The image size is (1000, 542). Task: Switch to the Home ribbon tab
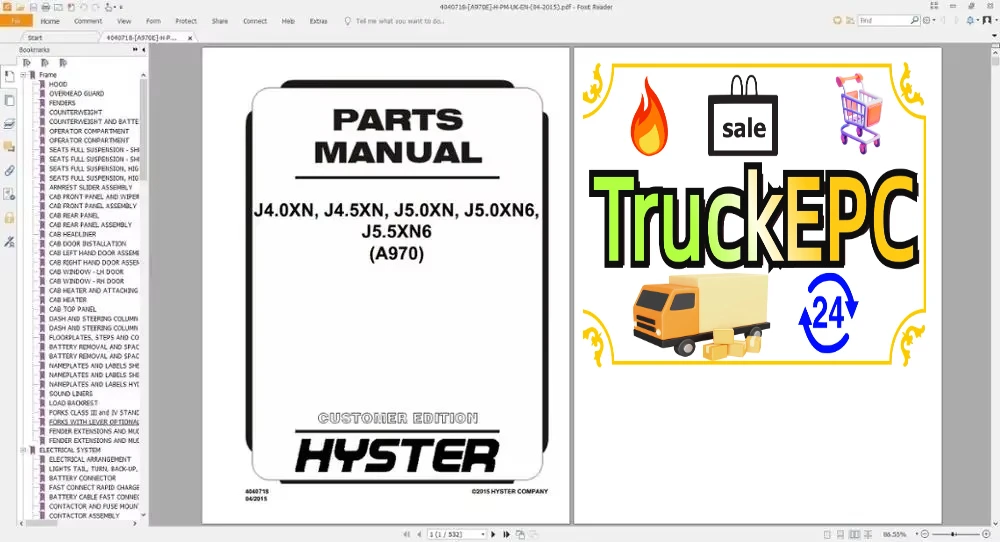coord(50,21)
